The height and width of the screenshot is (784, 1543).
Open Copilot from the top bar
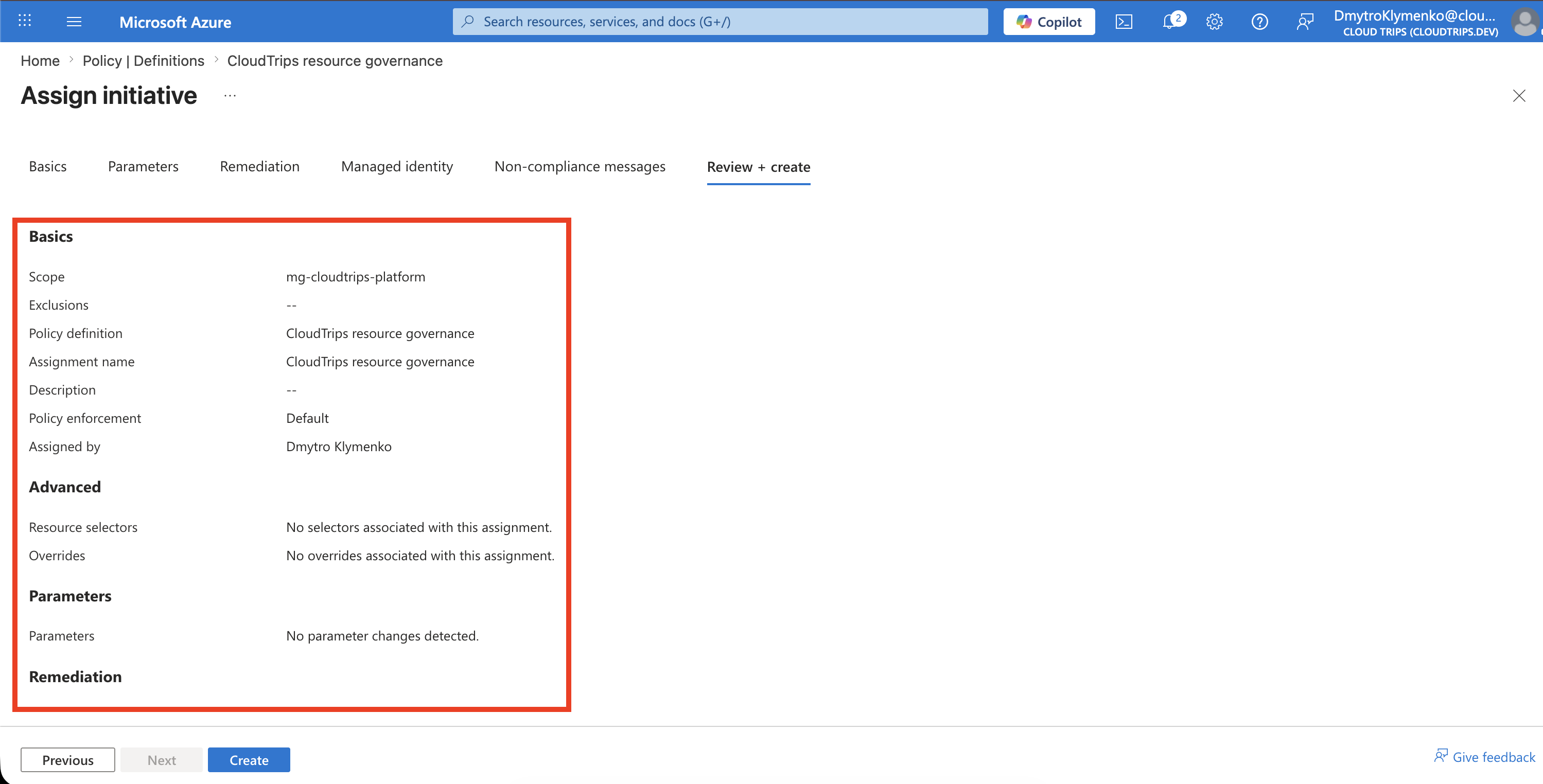point(1049,22)
